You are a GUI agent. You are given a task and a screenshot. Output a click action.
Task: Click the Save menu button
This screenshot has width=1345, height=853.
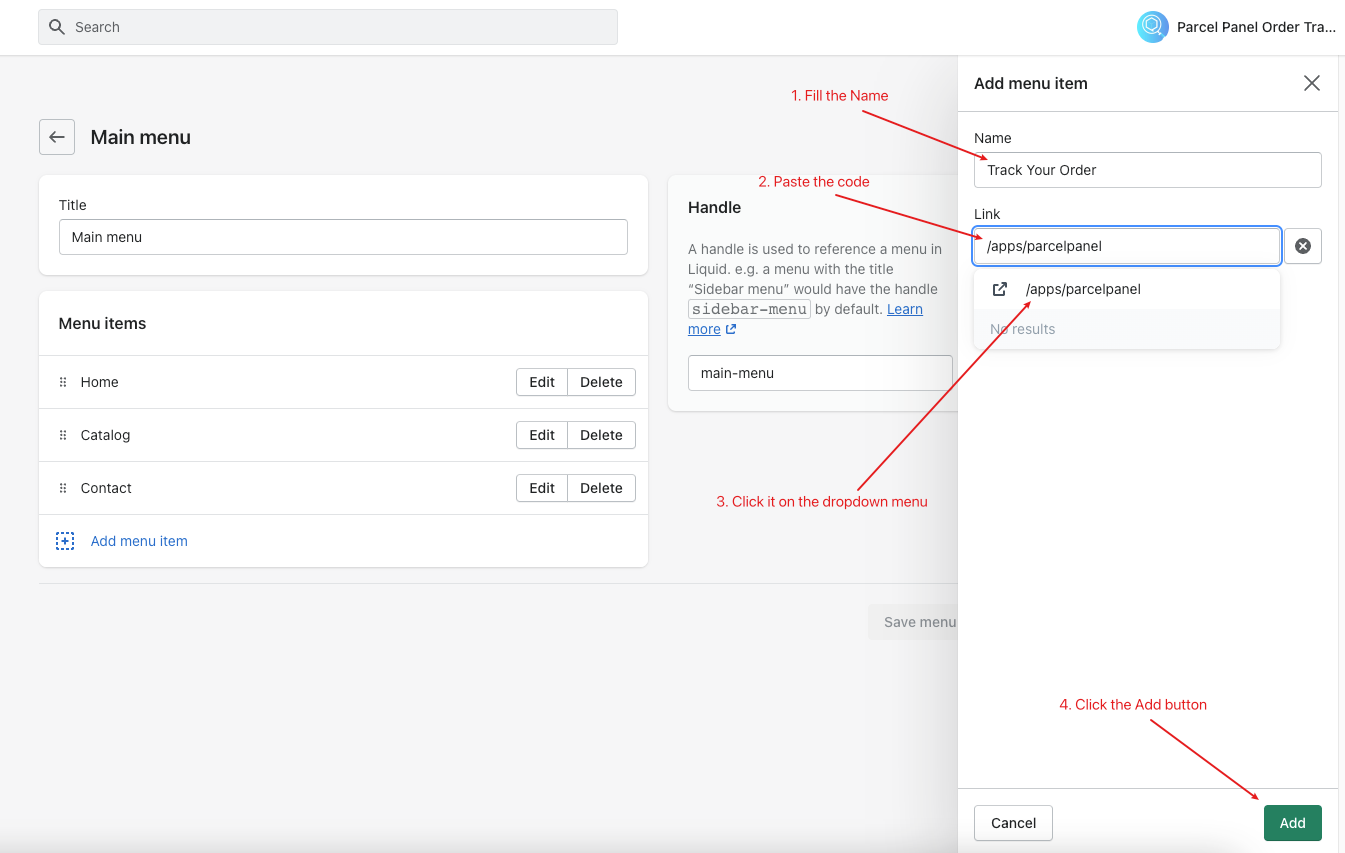point(913,622)
